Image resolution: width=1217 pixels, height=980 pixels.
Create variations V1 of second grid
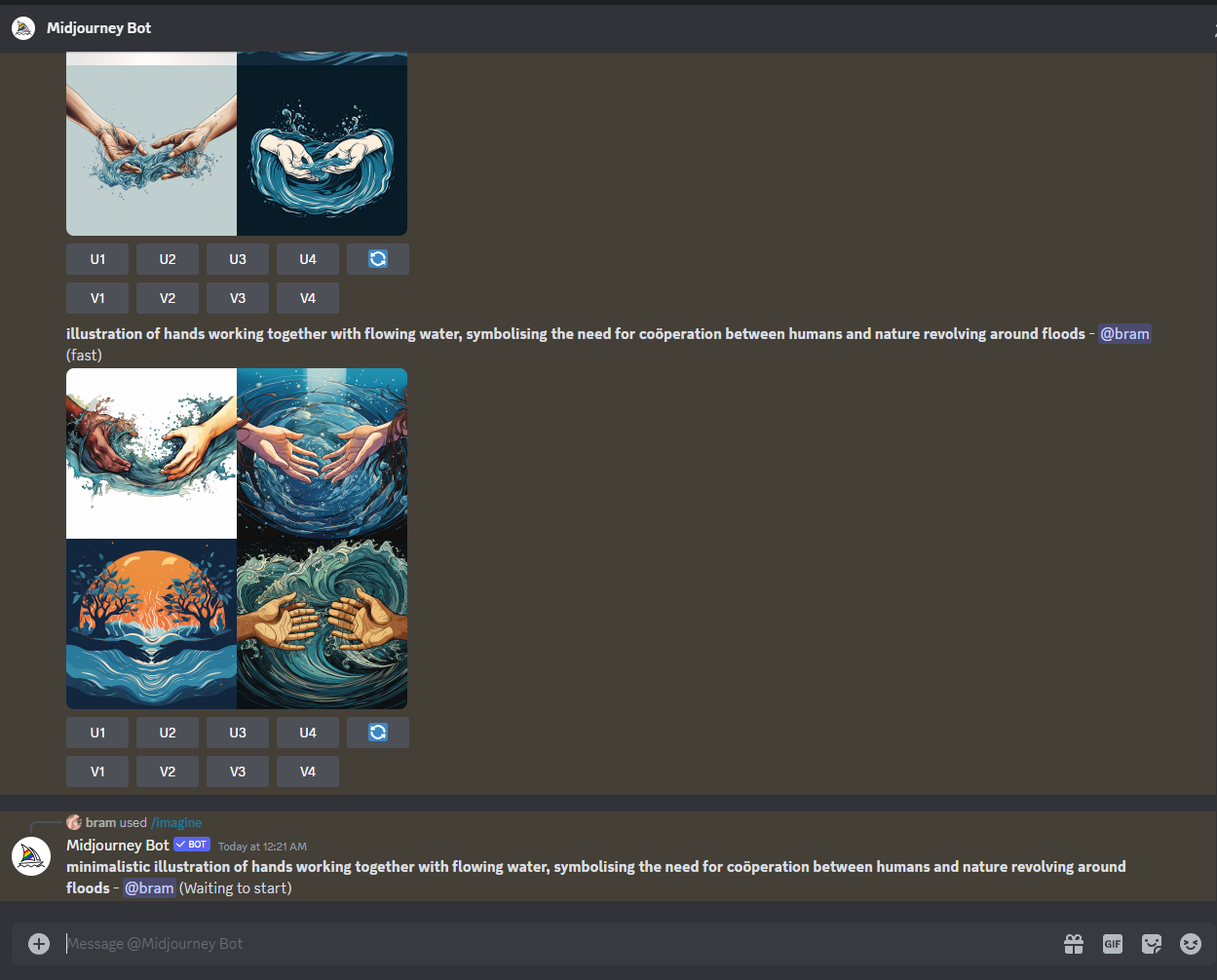click(97, 772)
